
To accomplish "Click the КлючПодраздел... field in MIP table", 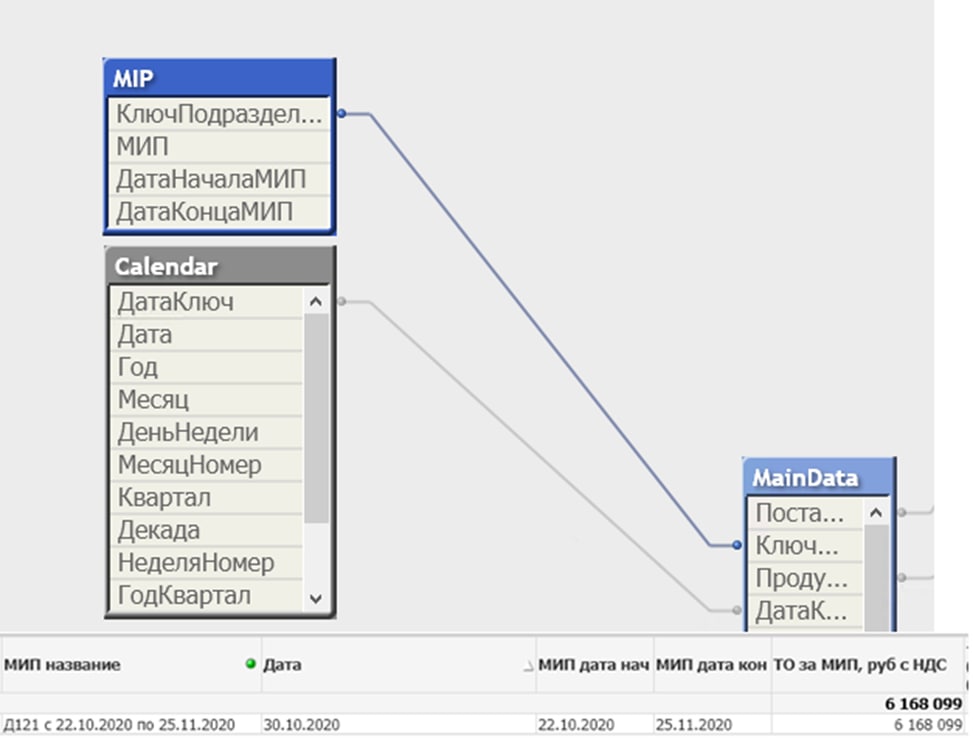I will point(219,114).
